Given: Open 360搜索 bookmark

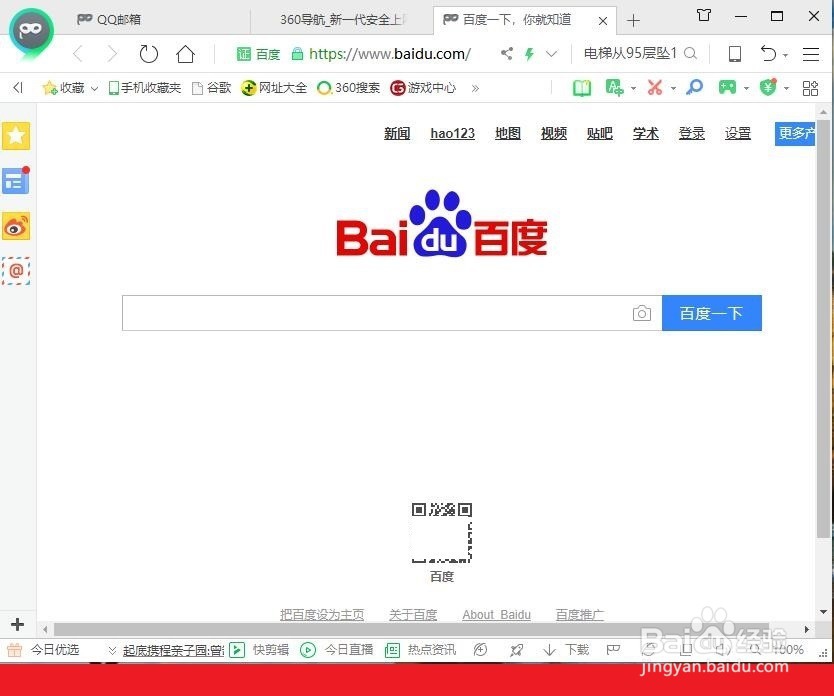Looking at the screenshot, I should coord(348,88).
